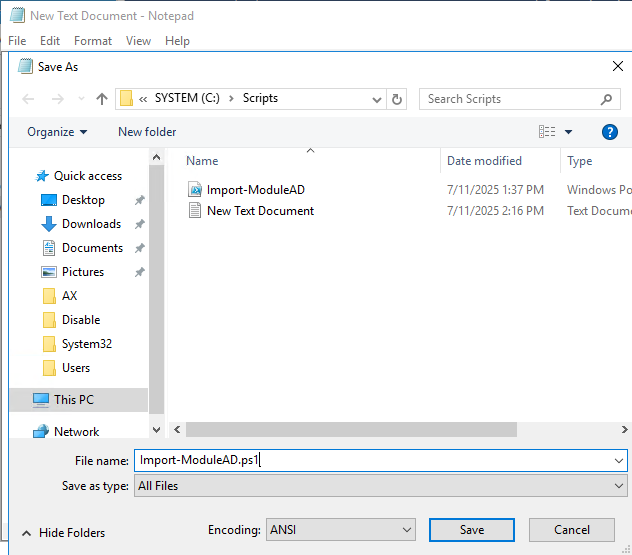Click pin icon next to Downloads
Screen dimensions: 632x555
point(139,224)
